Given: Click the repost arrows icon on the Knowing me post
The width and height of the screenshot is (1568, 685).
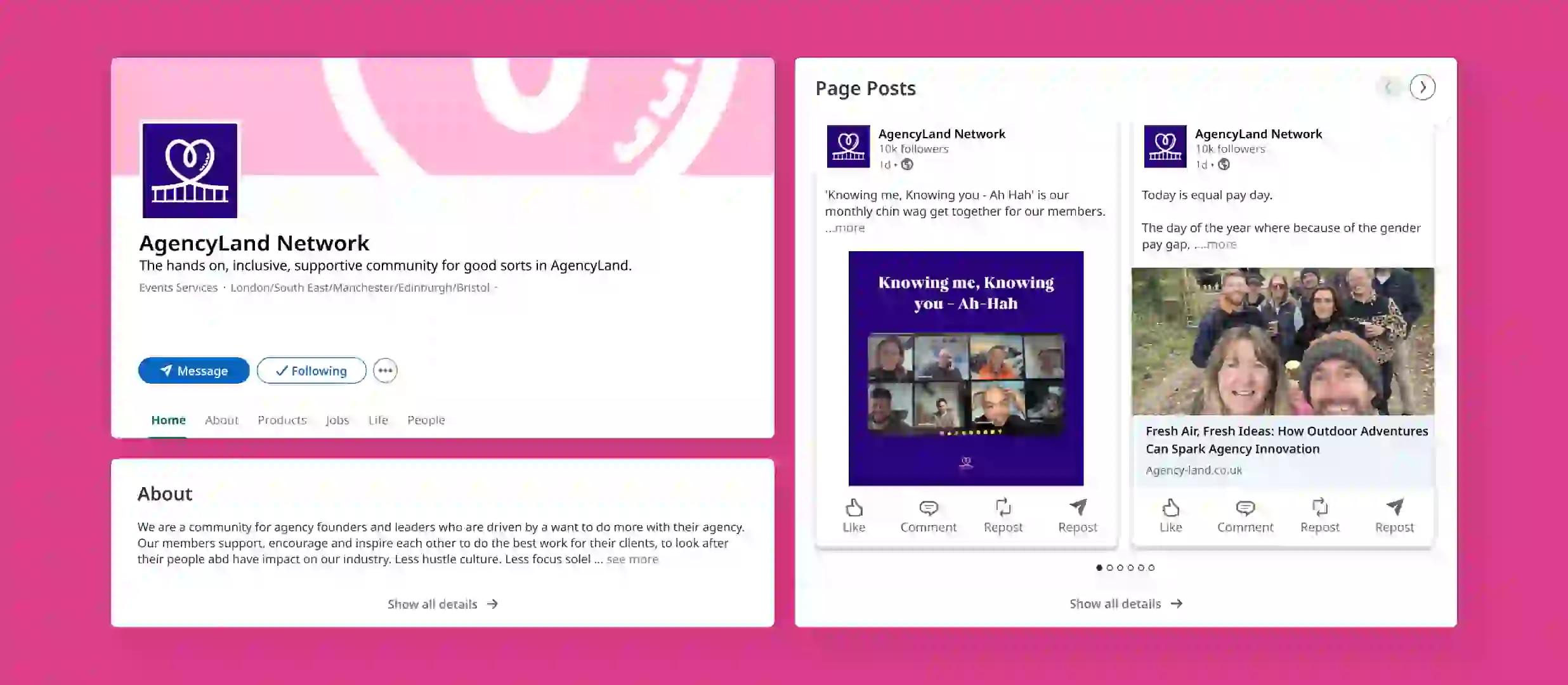Looking at the screenshot, I should pos(1003,507).
